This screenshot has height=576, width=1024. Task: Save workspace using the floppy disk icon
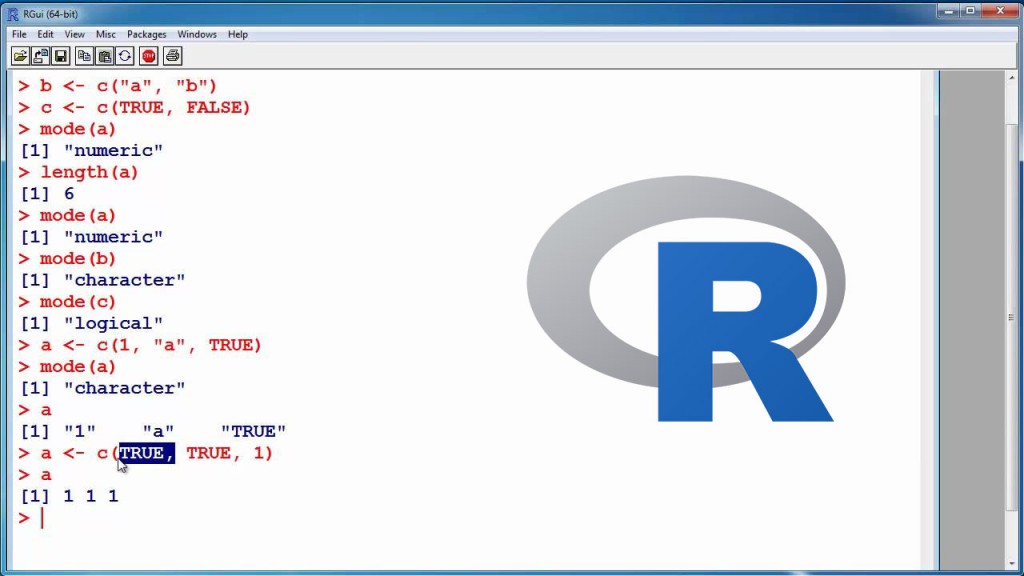point(61,56)
